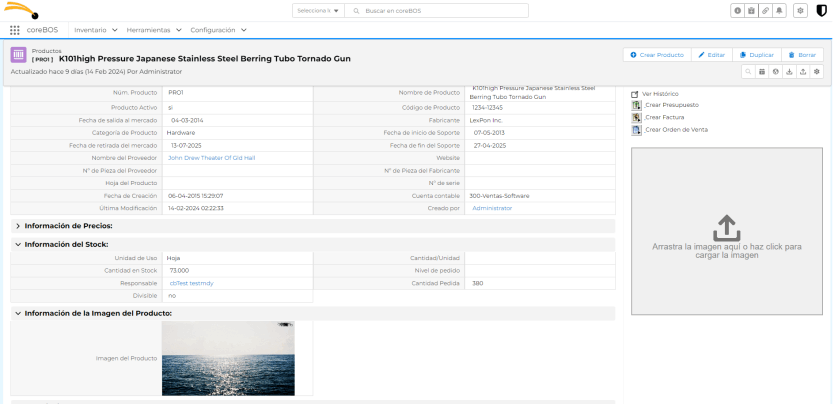Open the Inventario menu
Viewport: 838px width, 404px height.
[x=96, y=31]
